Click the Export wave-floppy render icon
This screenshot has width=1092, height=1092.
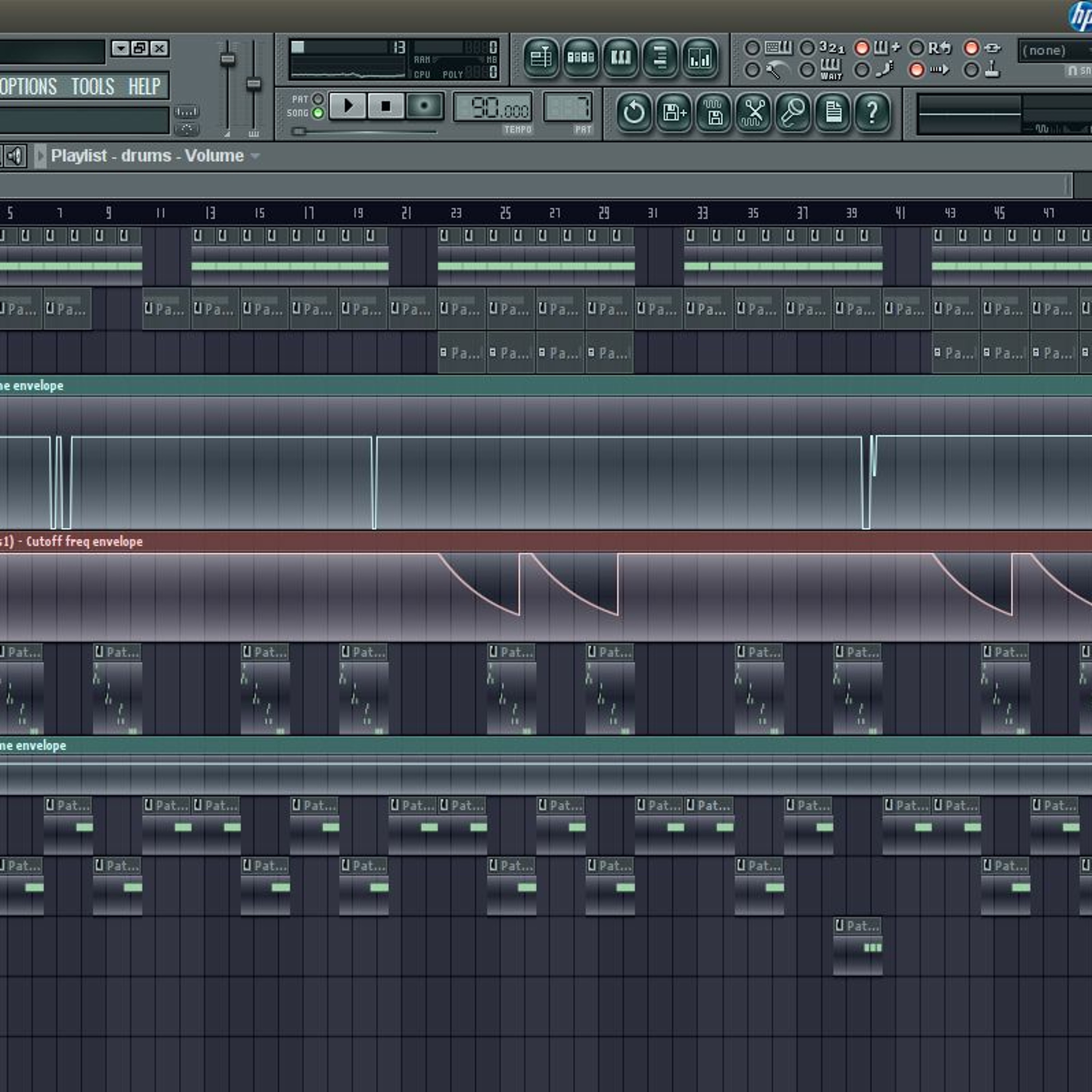(x=713, y=112)
